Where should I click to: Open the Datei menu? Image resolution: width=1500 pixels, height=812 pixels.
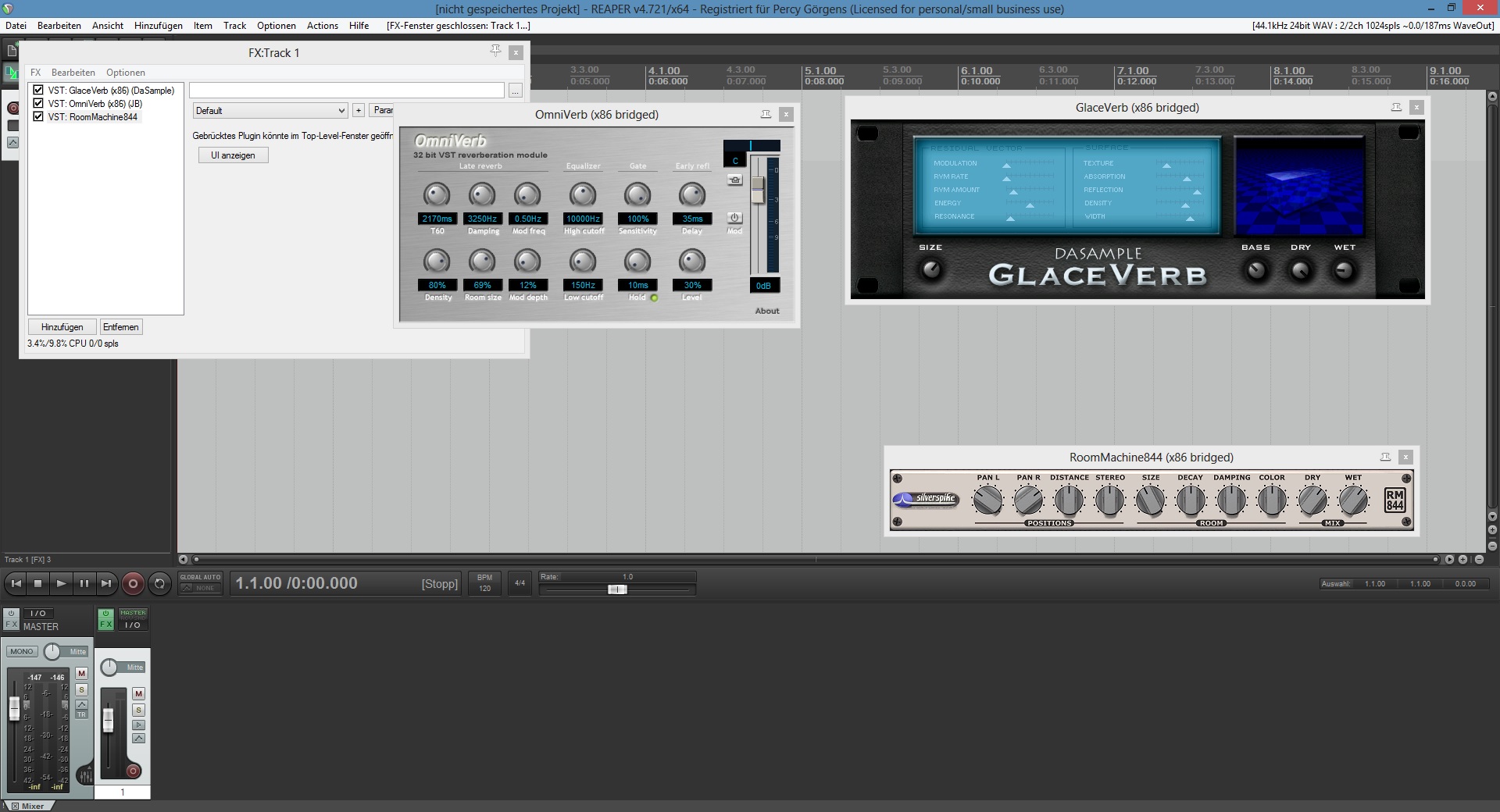[16, 25]
